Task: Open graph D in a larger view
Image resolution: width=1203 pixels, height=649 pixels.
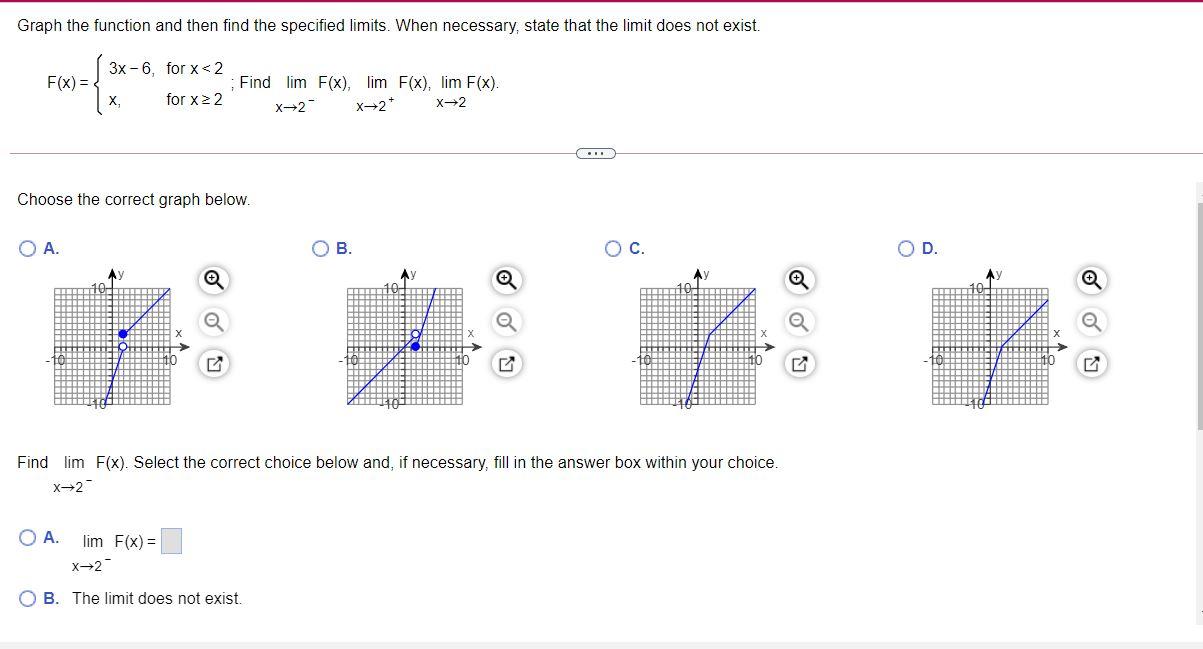Action: click(1090, 364)
